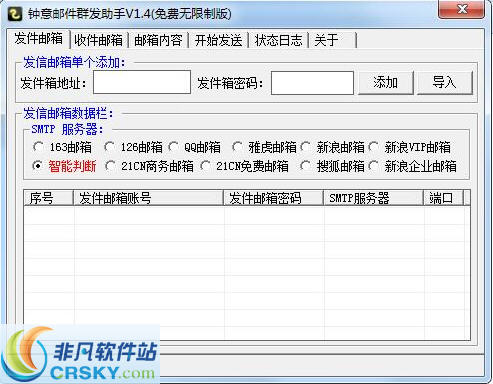493x384 pixels.
Task: Click the 导入 button
Action: pyautogui.click(x=445, y=82)
